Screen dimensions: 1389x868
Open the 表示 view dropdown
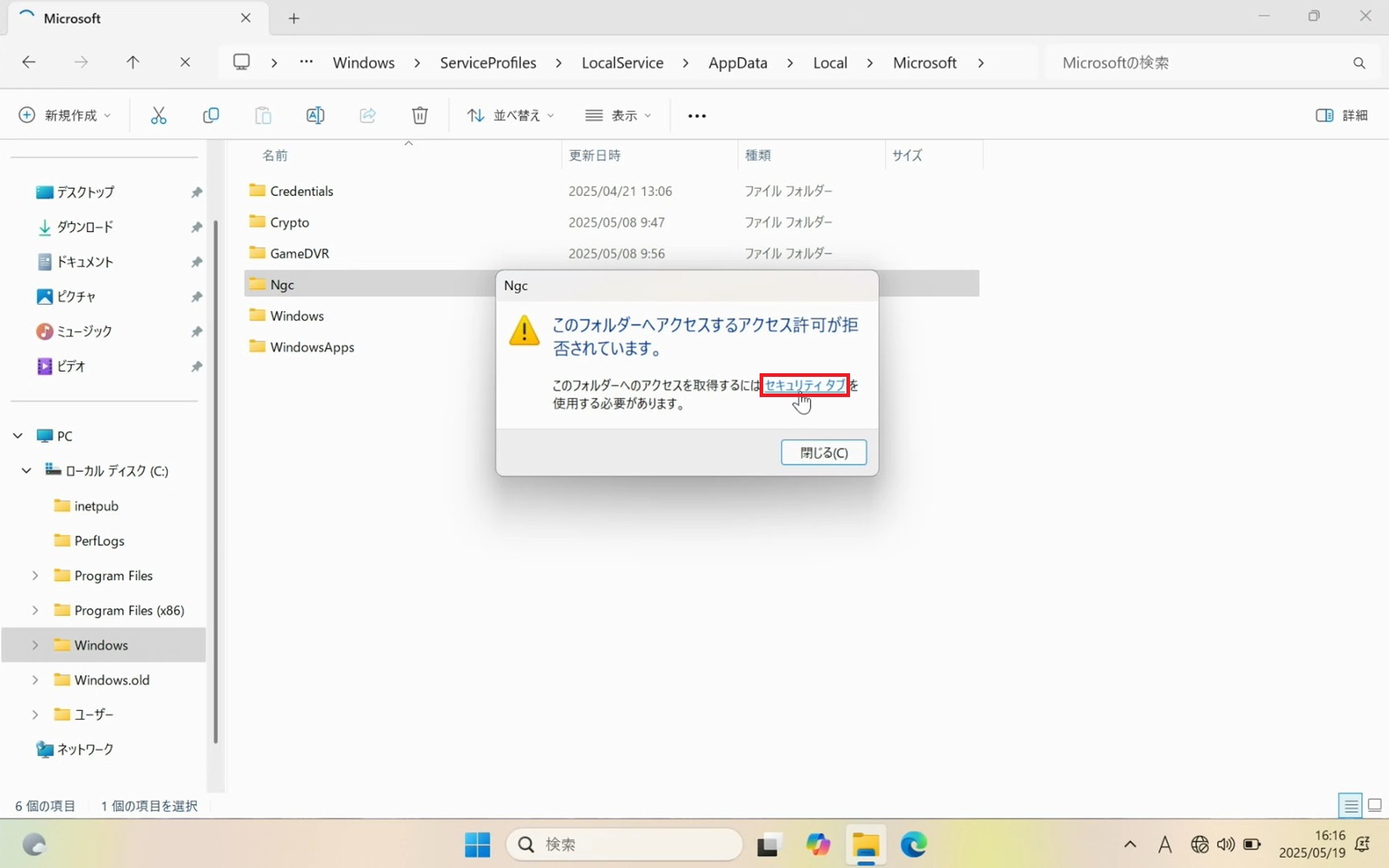(619, 116)
